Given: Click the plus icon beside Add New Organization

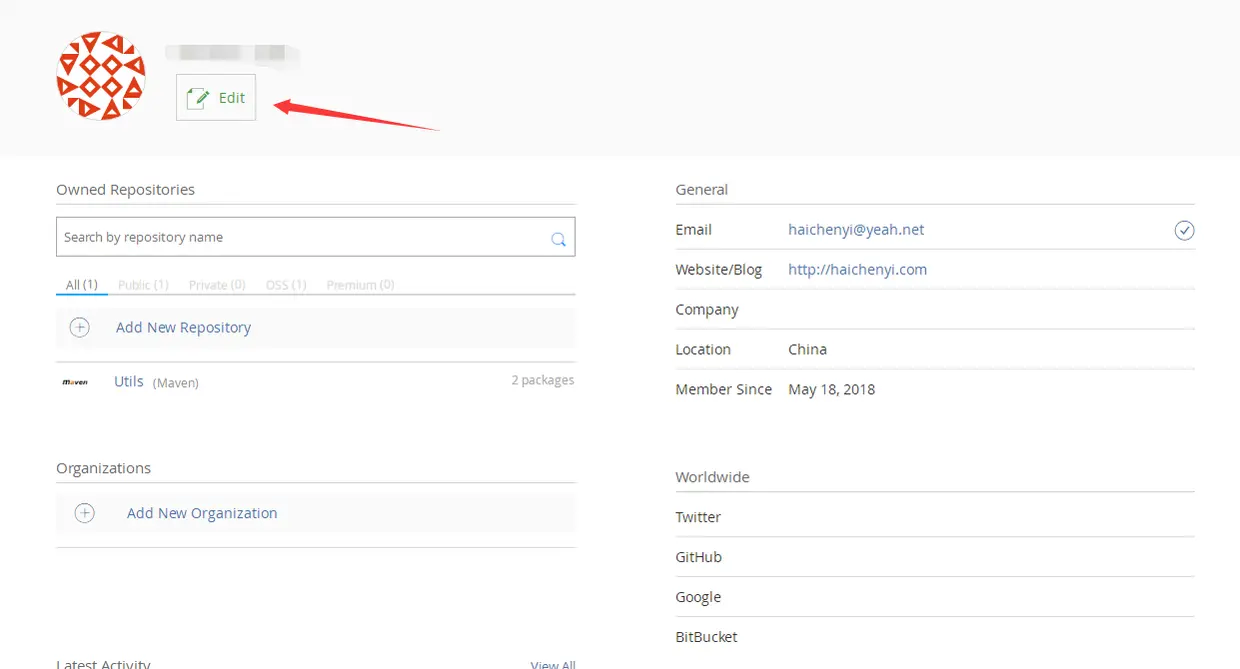Looking at the screenshot, I should (x=85, y=513).
